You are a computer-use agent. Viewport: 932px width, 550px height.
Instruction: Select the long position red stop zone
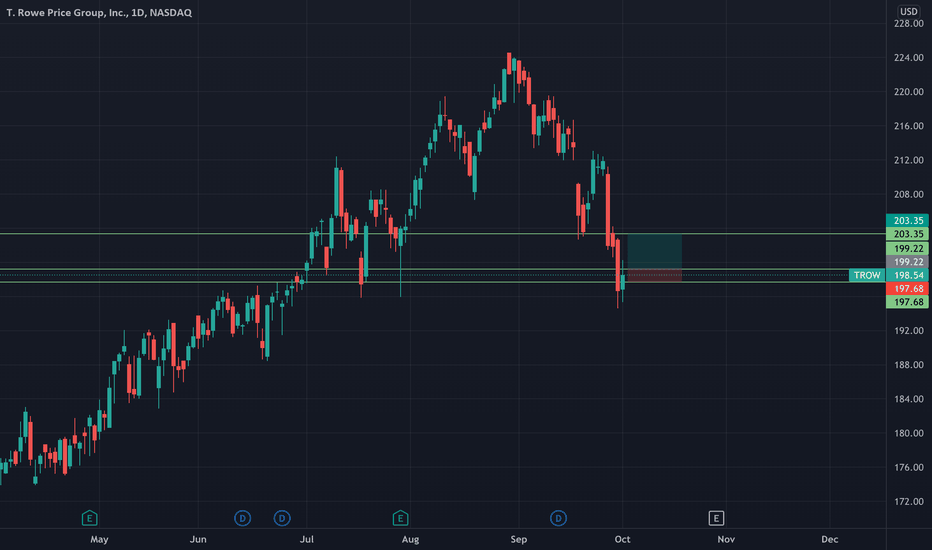click(654, 276)
